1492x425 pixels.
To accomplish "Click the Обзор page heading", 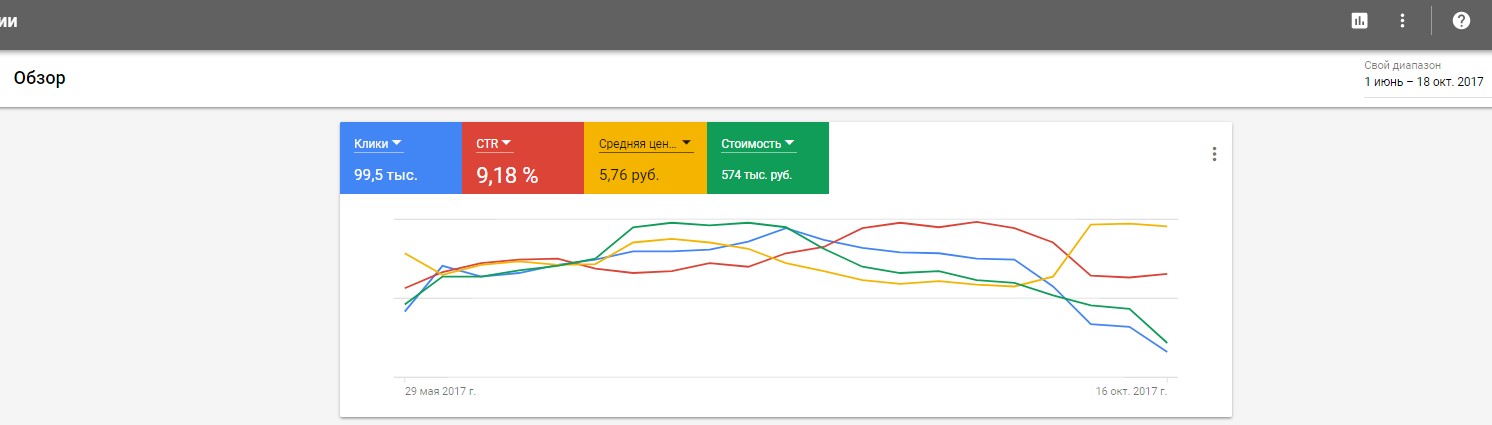I will (40, 78).
